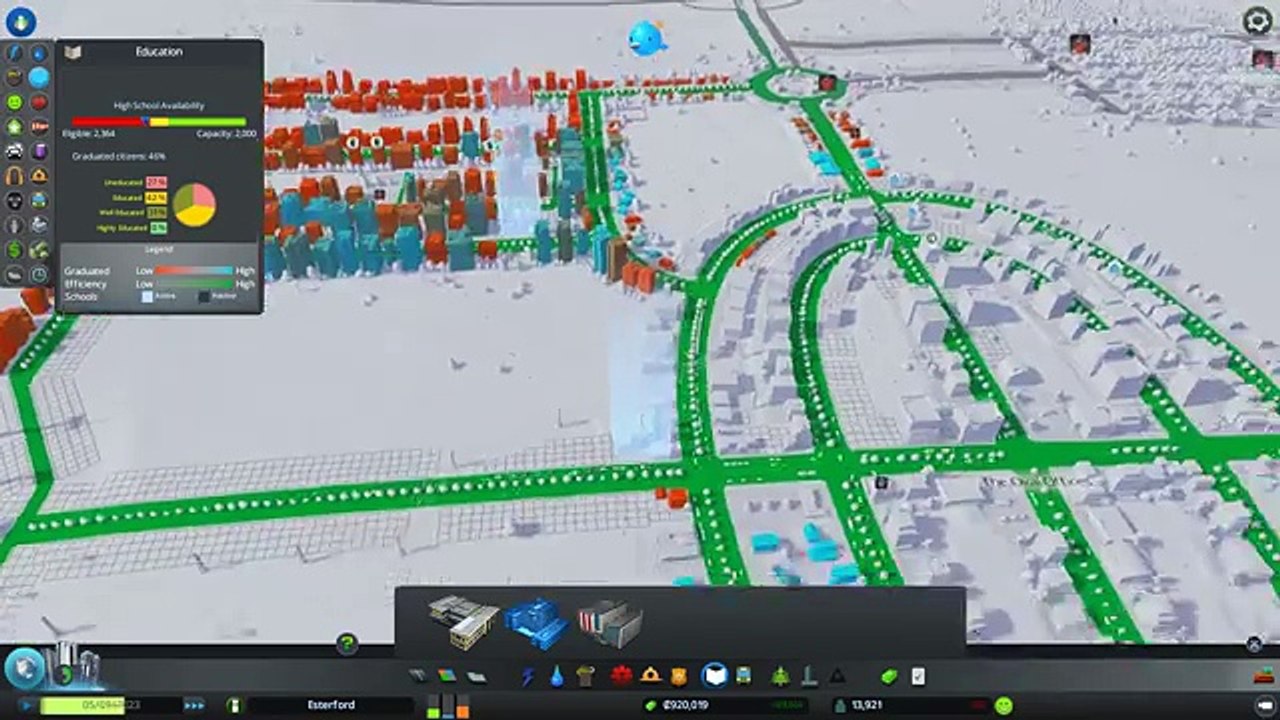Open the settings gear menu
The width and height of the screenshot is (1280, 720).
click(1257, 21)
